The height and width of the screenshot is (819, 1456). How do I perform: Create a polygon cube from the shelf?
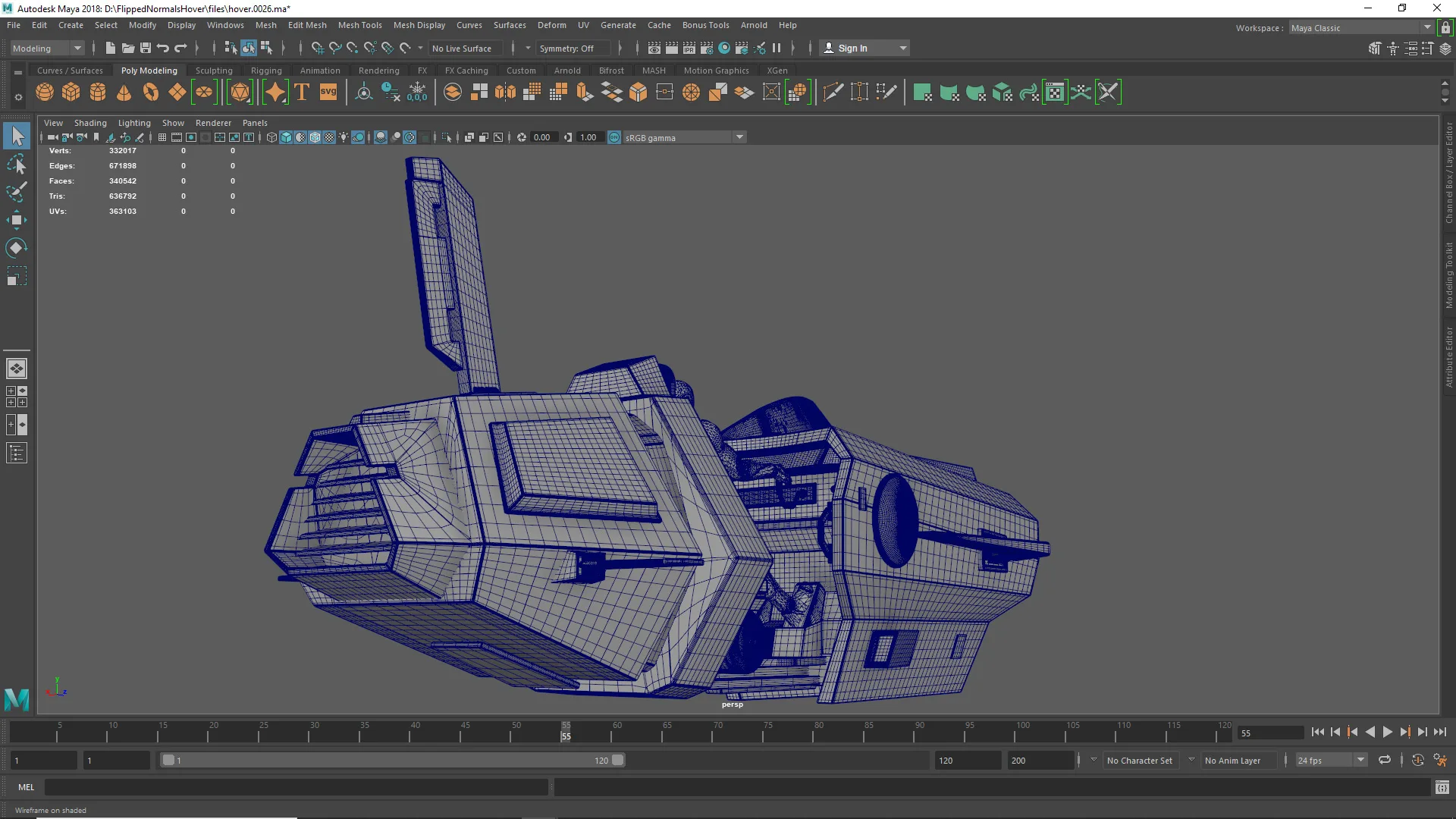pyautogui.click(x=71, y=93)
